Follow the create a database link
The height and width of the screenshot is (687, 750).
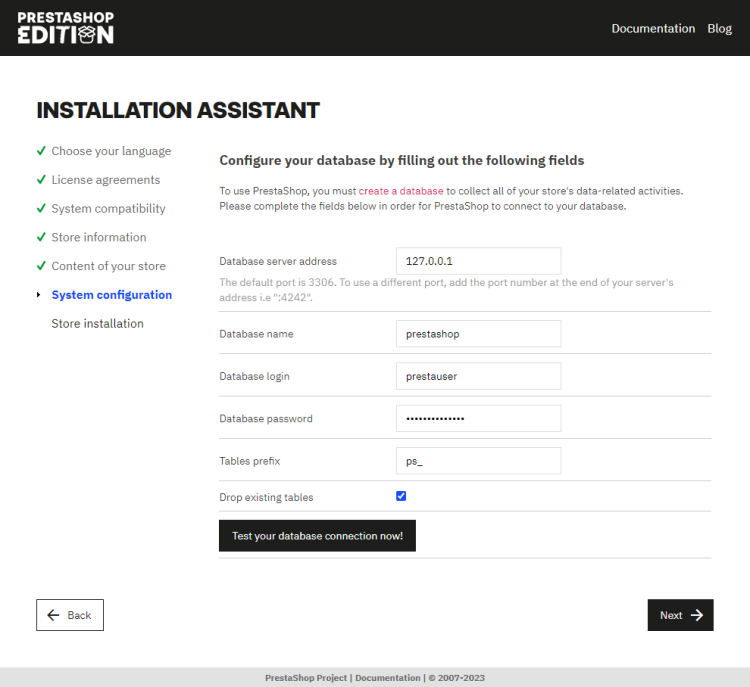coord(401,191)
